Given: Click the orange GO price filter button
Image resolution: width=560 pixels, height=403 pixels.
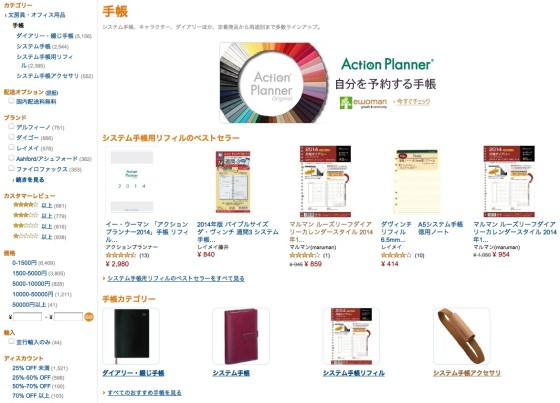Looking at the screenshot, I should tap(89, 317).
